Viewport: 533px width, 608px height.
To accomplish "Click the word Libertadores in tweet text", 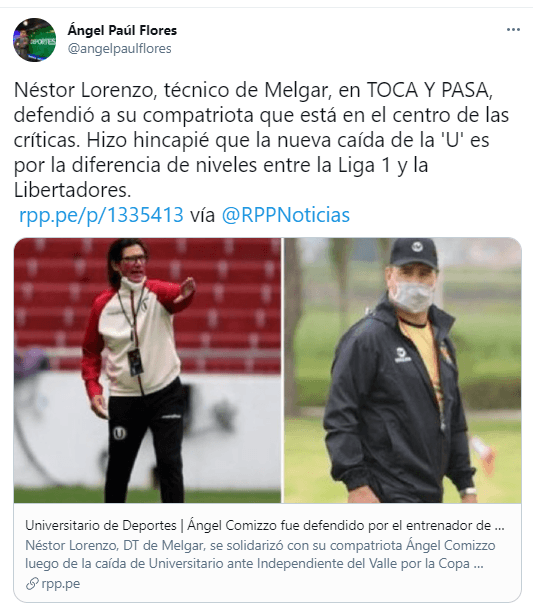I will click(x=72, y=190).
